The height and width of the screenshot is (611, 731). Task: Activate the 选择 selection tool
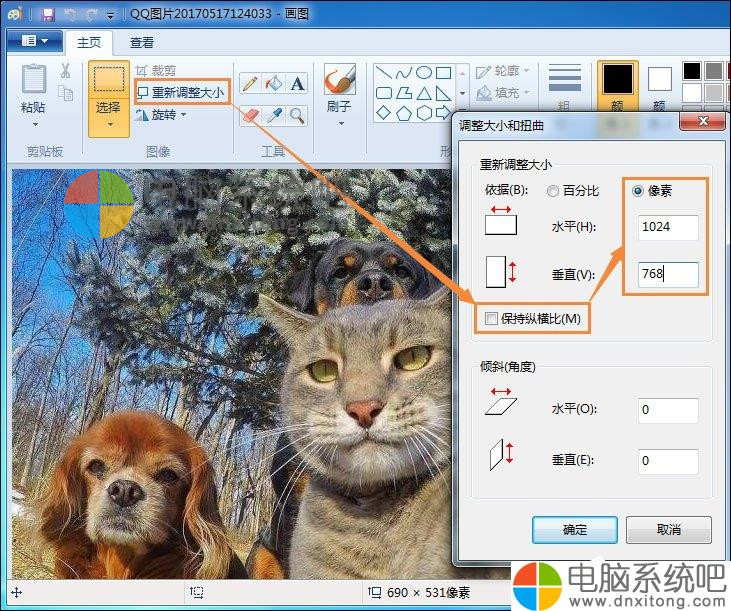point(109,79)
